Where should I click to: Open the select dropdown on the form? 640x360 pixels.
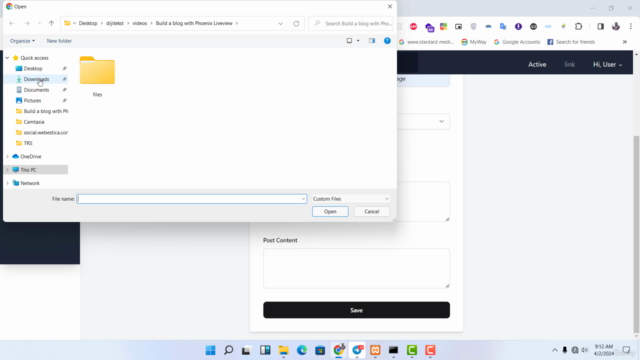(x=424, y=121)
